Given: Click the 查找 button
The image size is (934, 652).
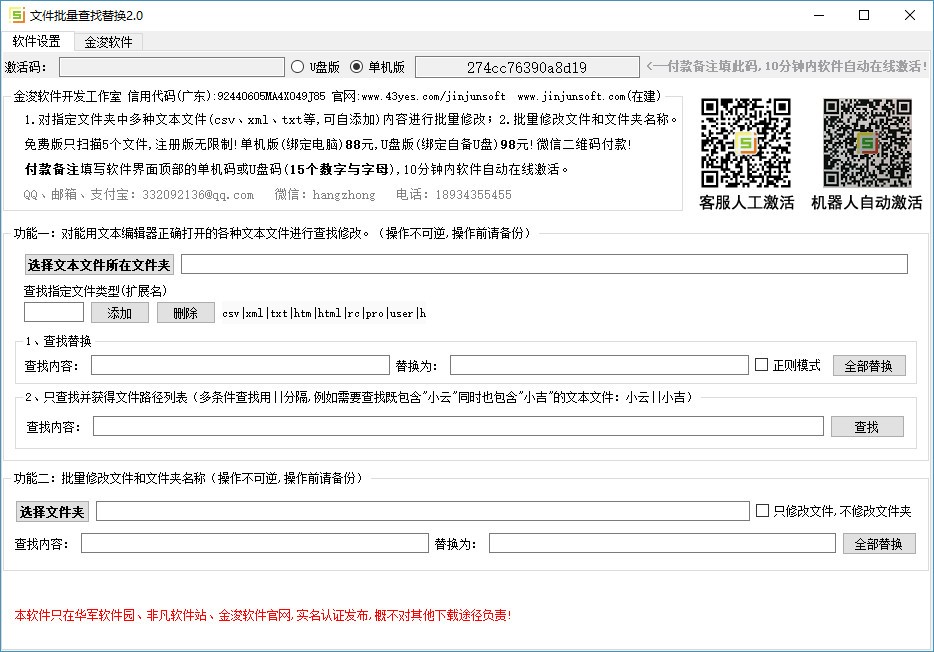Looking at the screenshot, I should pyautogui.click(x=867, y=426).
